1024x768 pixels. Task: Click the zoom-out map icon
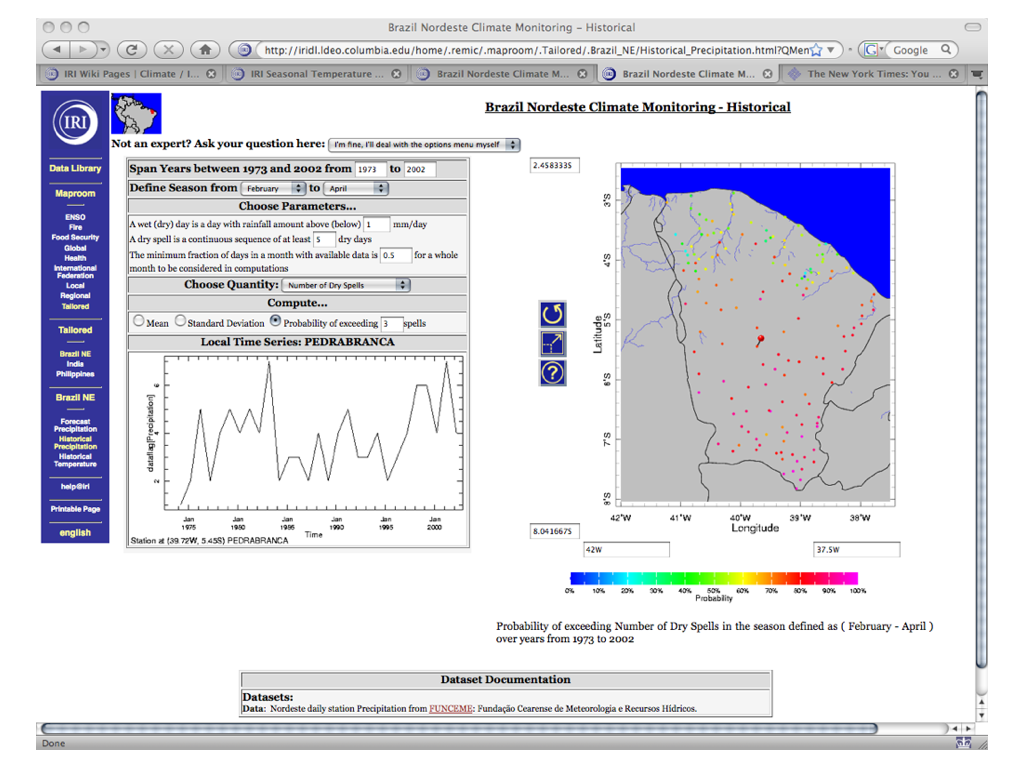552,343
